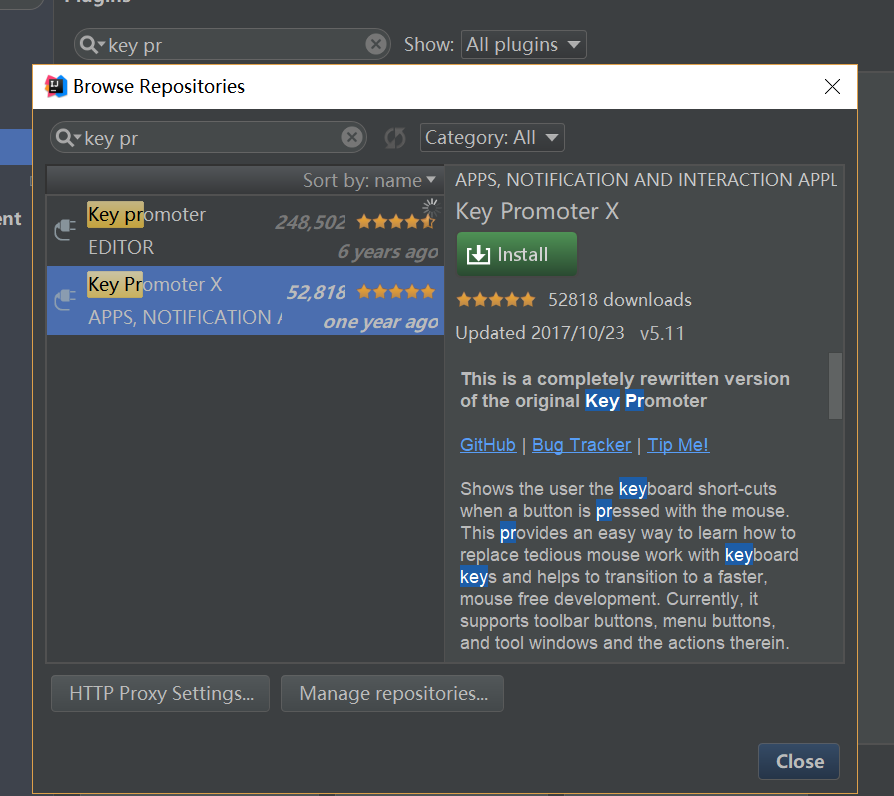Open the Show: All plugins dropdown
This screenshot has height=796, width=894.
coord(523,44)
